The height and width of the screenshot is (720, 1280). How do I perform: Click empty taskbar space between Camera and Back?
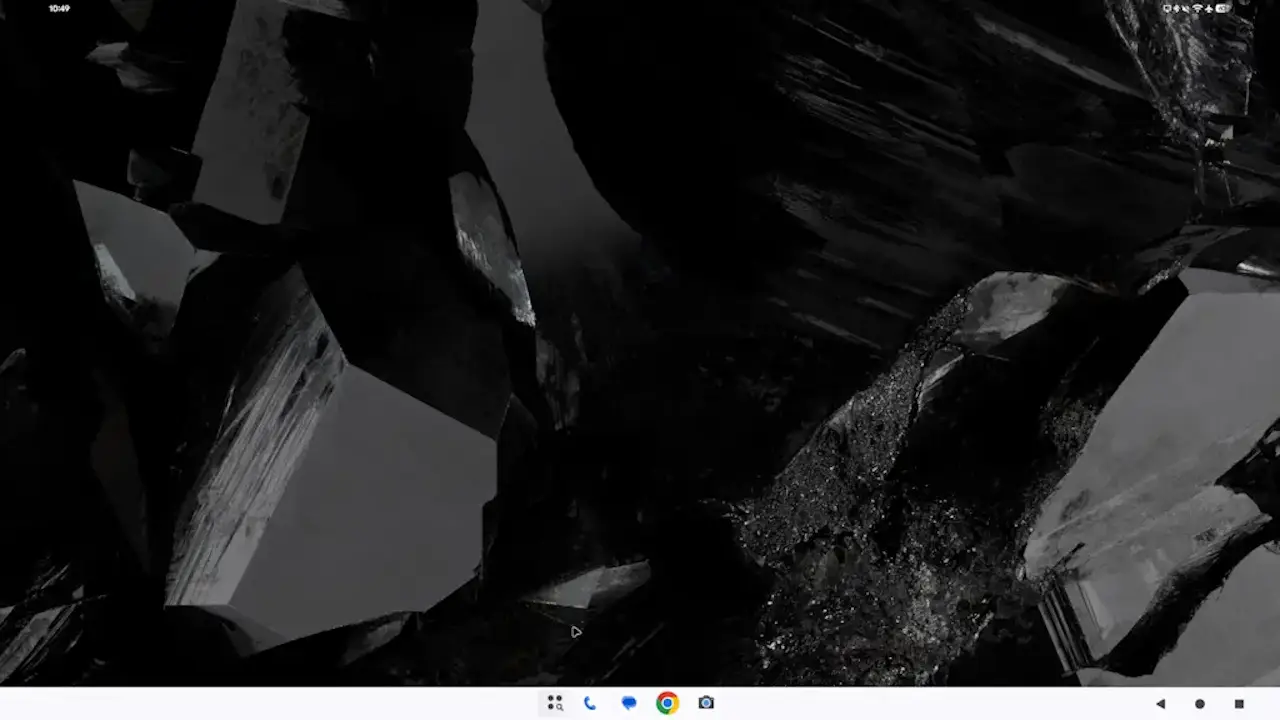(930, 703)
